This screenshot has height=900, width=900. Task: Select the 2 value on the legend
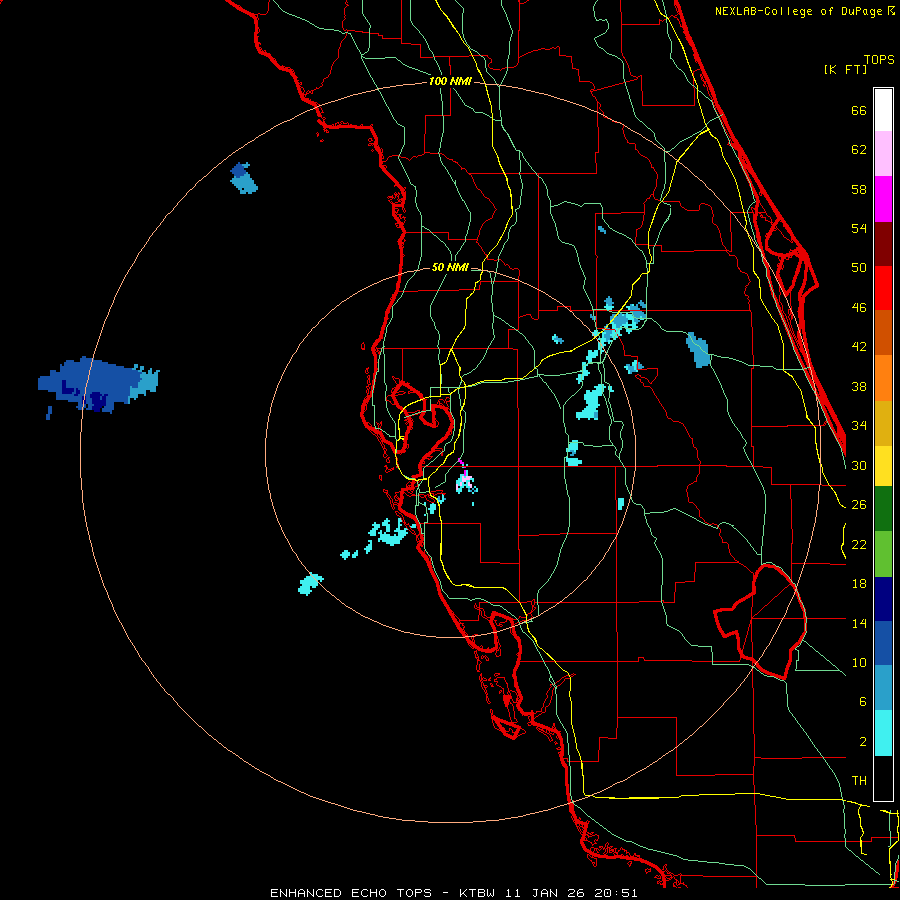click(863, 742)
